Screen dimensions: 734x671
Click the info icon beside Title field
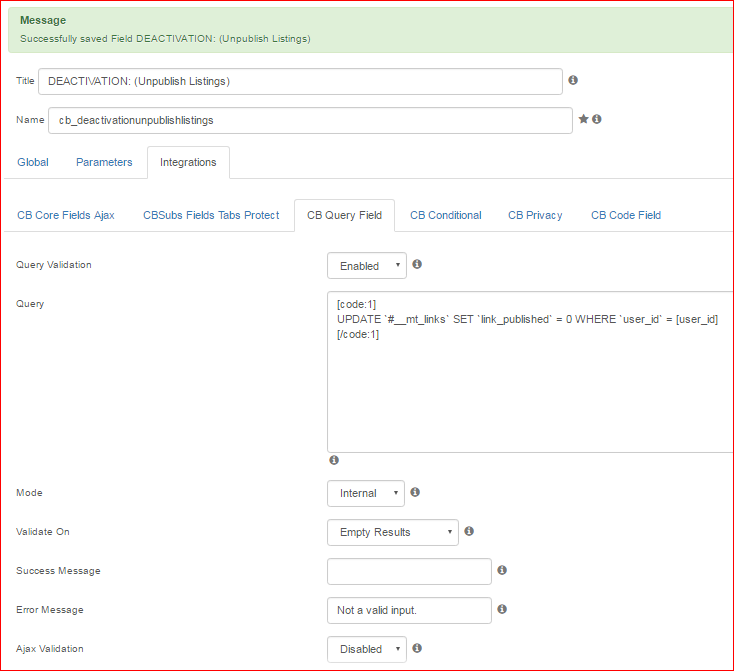[573, 80]
